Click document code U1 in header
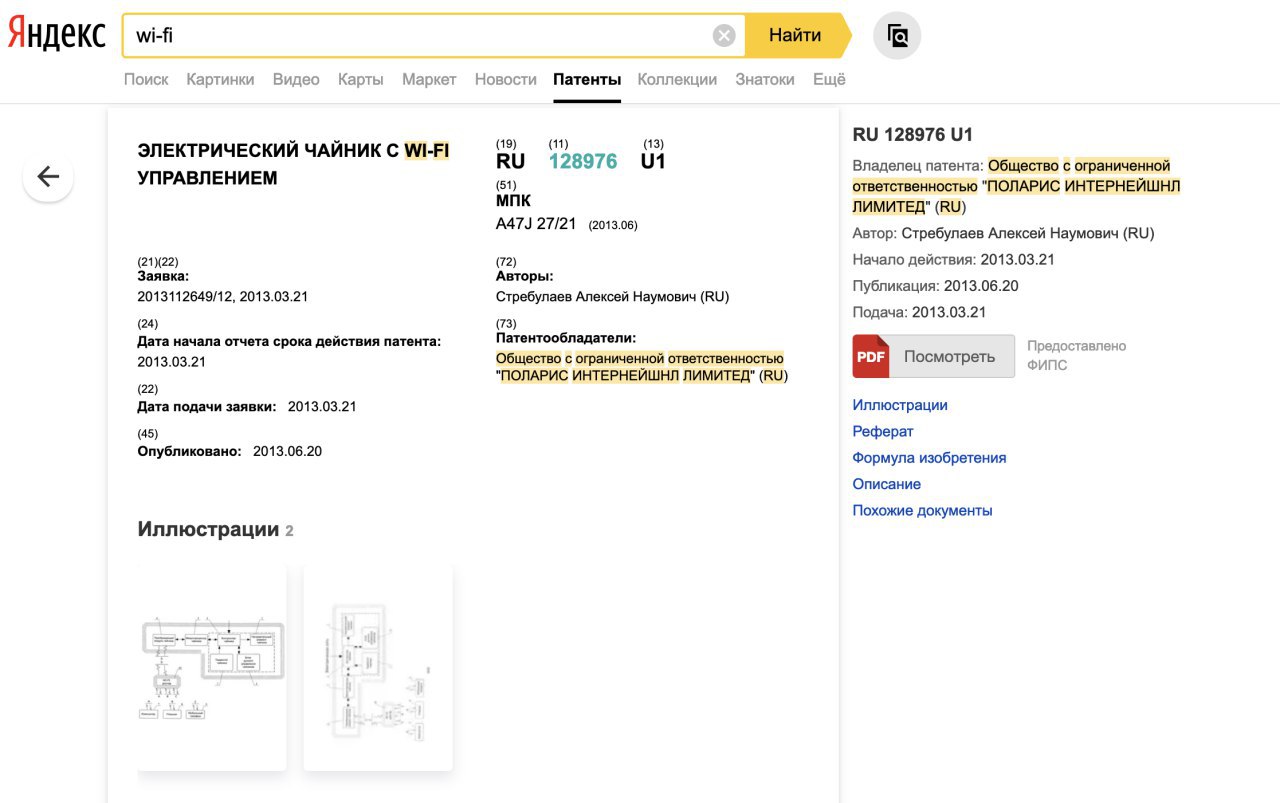The width and height of the screenshot is (1280, 803). [x=653, y=161]
